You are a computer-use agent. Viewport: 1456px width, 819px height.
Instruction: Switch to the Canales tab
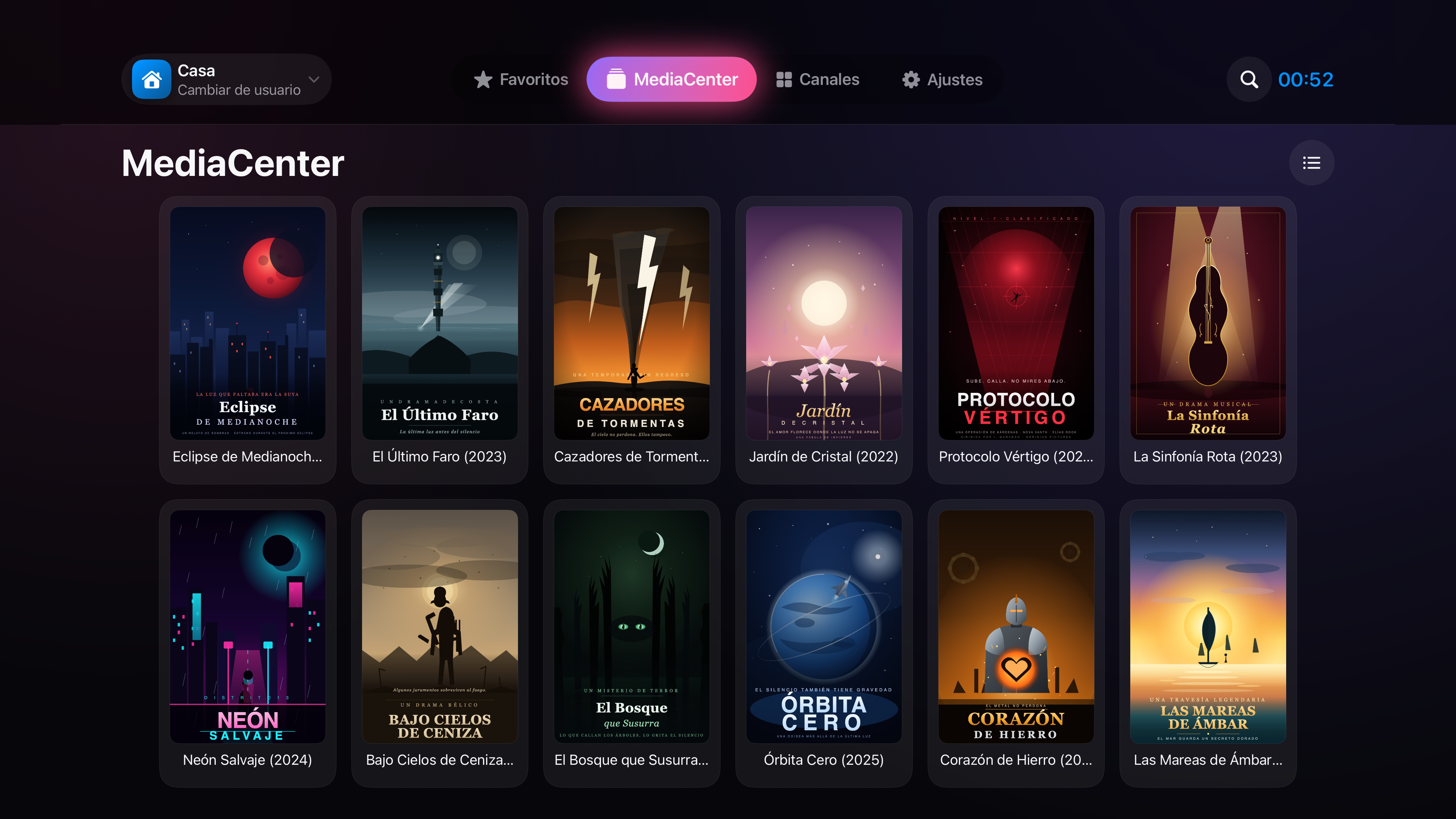pyautogui.click(x=817, y=79)
